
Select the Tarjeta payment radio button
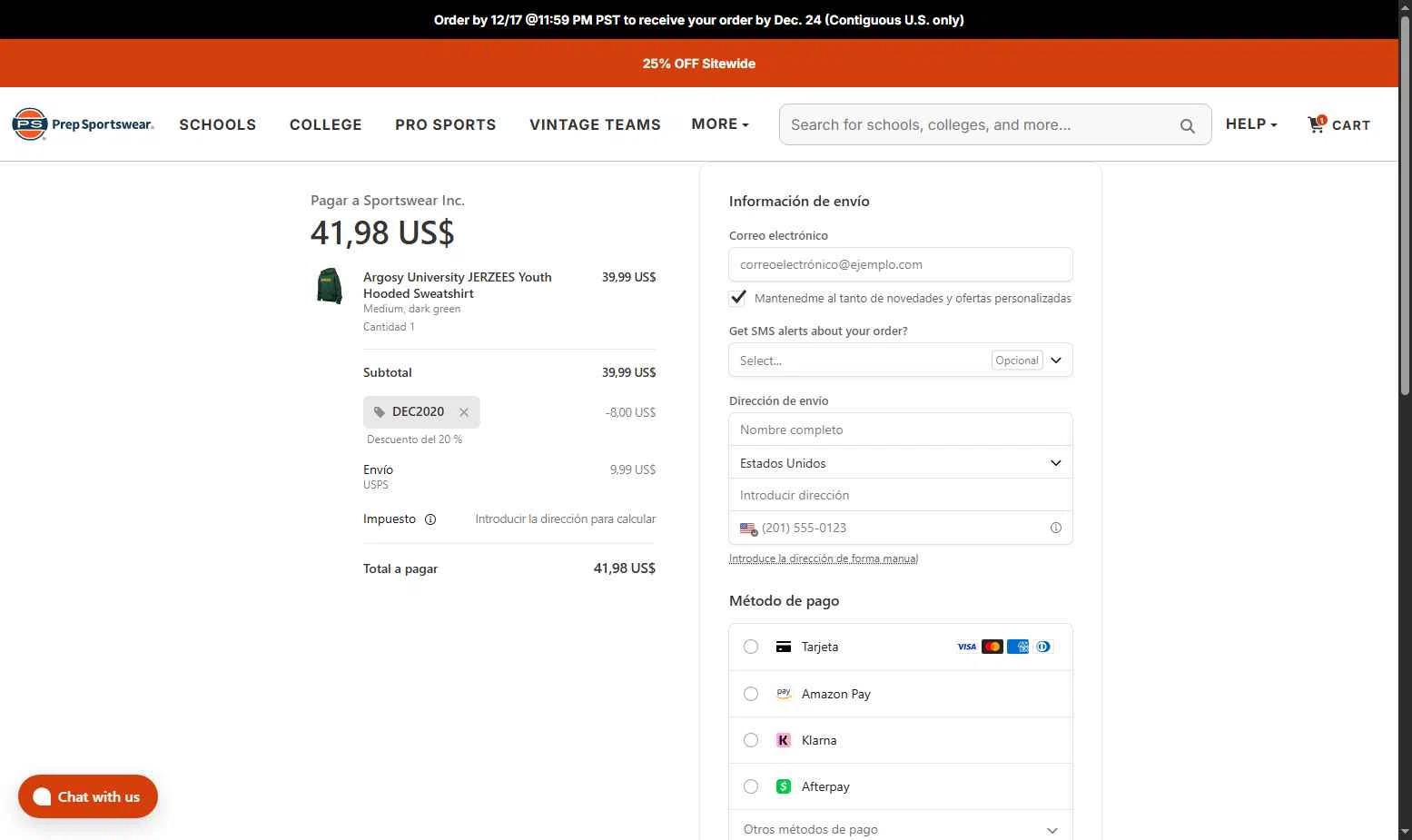coord(751,647)
